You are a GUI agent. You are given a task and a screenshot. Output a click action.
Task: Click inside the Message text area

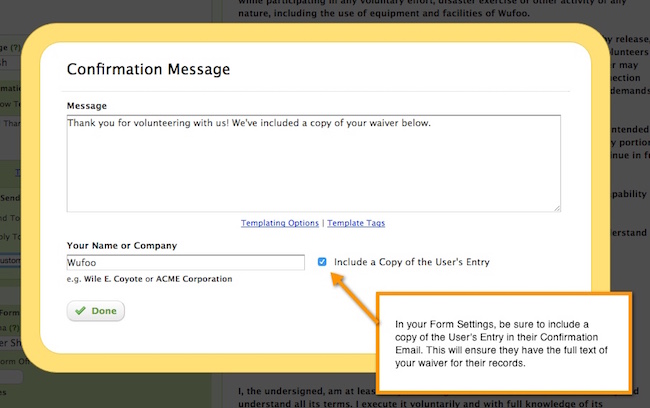point(314,163)
